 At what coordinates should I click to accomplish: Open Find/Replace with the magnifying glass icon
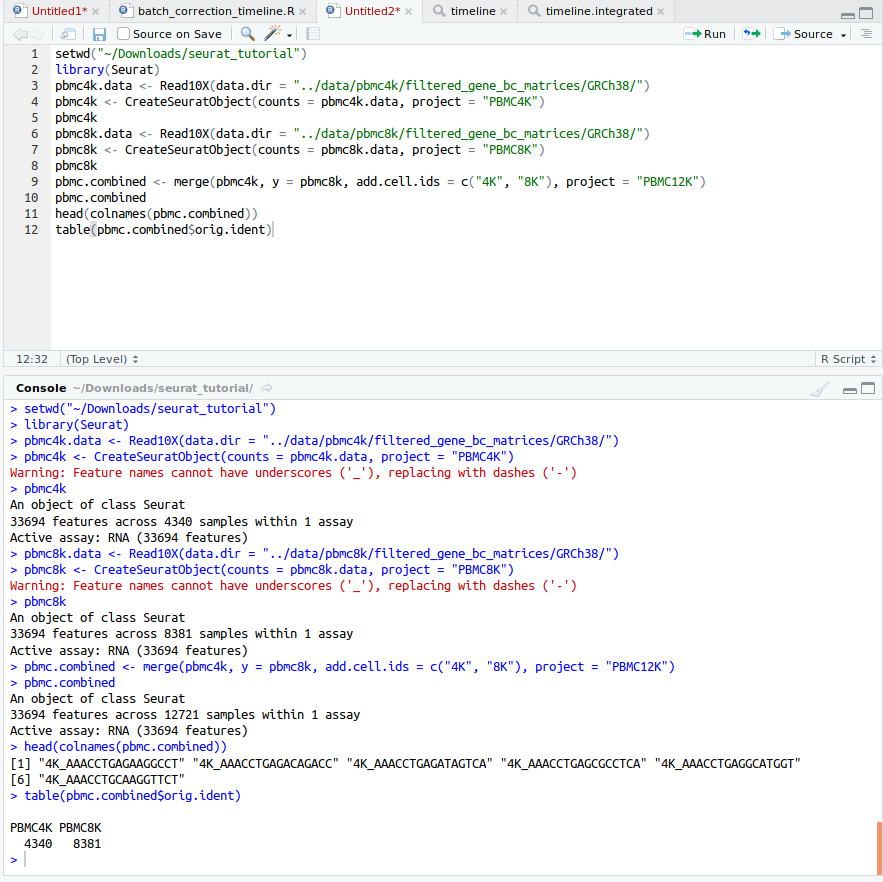(246, 33)
